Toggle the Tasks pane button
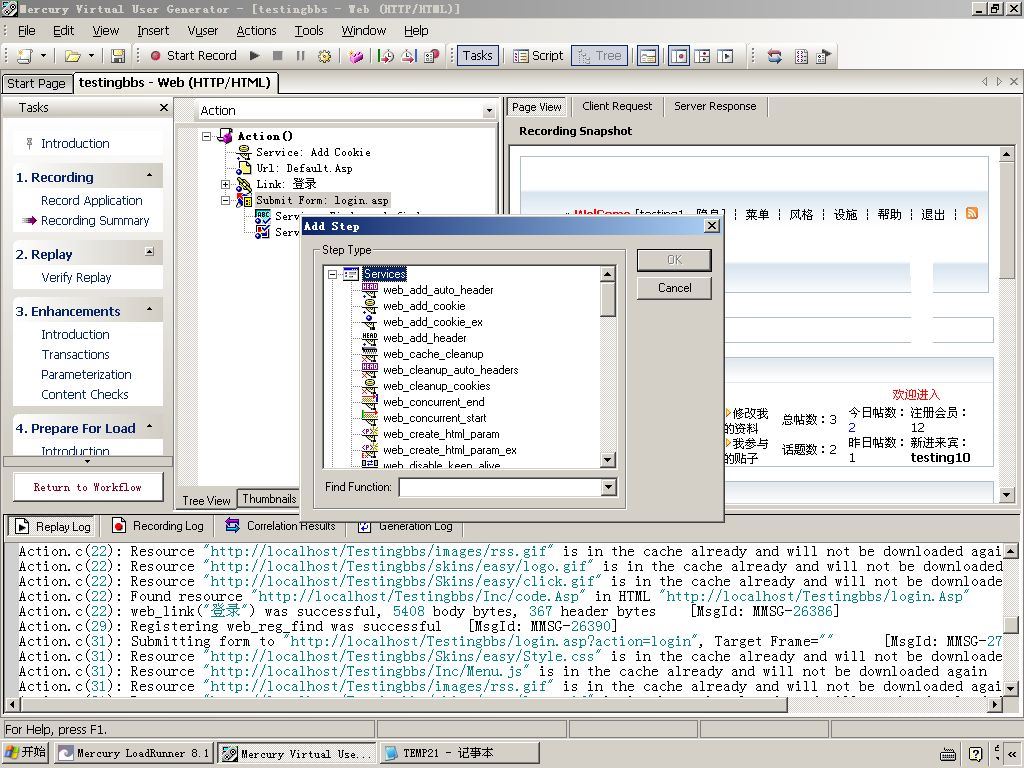 coord(477,56)
